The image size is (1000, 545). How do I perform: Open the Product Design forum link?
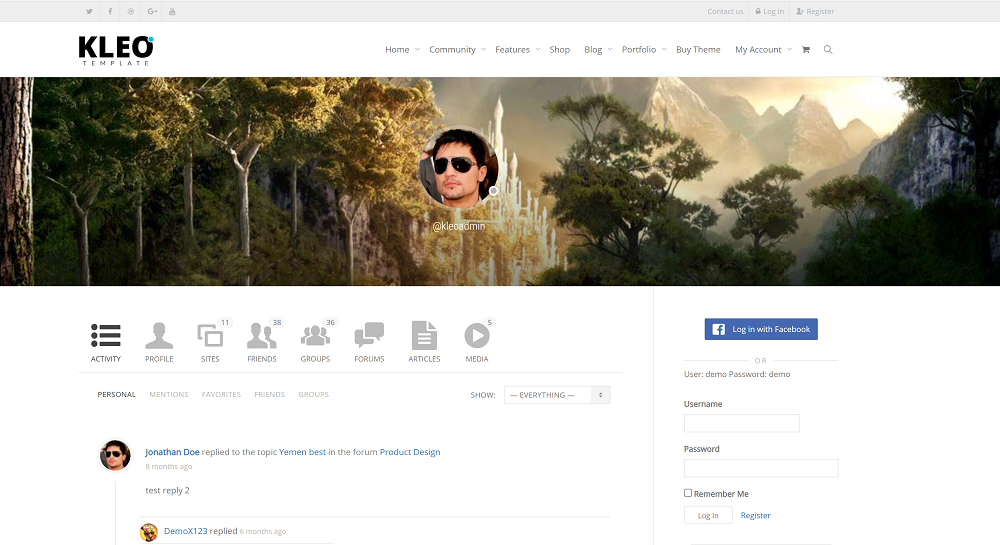pos(410,452)
